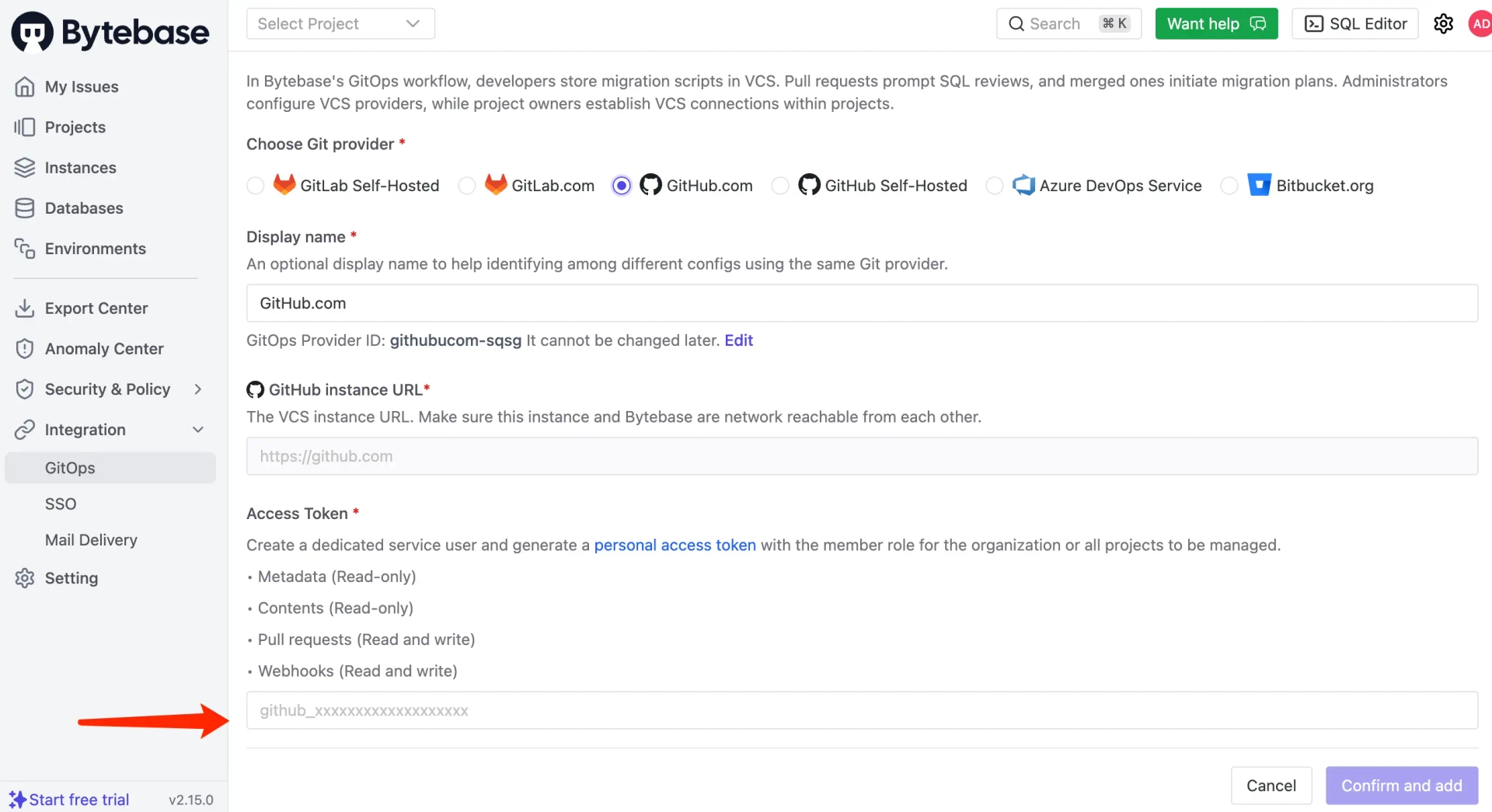Click the chat icon in Want help
Screen dimensions: 1492x812
(1257, 24)
